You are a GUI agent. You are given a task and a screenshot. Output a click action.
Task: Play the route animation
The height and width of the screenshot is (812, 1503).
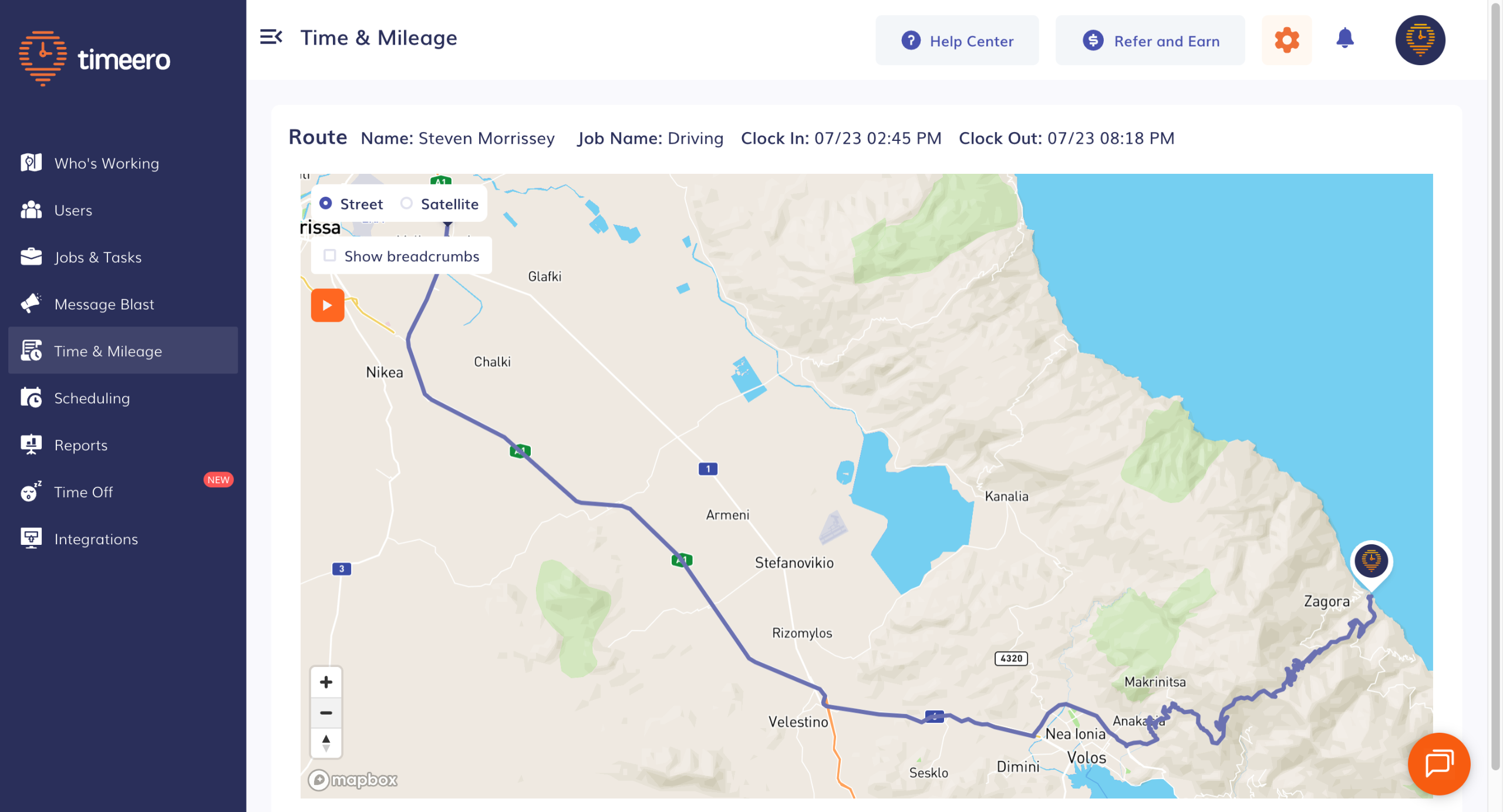(x=328, y=305)
